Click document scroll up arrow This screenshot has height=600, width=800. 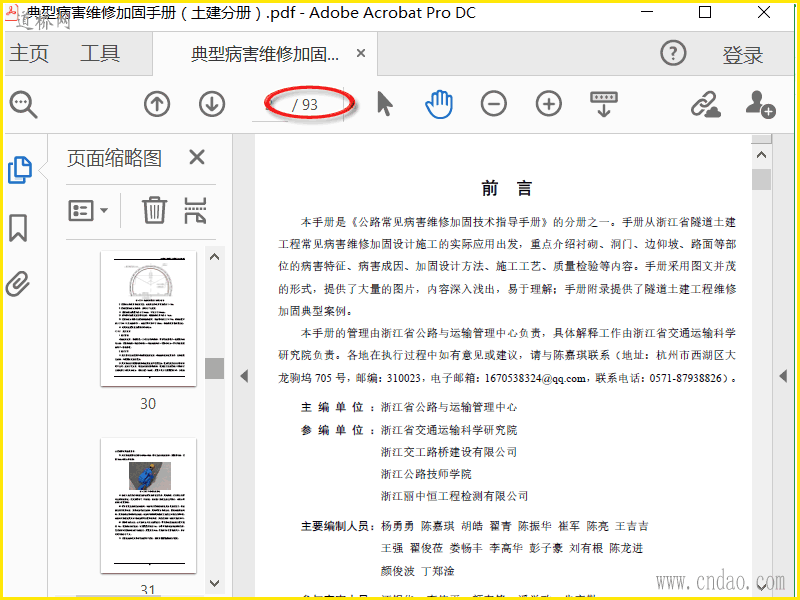click(762, 155)
